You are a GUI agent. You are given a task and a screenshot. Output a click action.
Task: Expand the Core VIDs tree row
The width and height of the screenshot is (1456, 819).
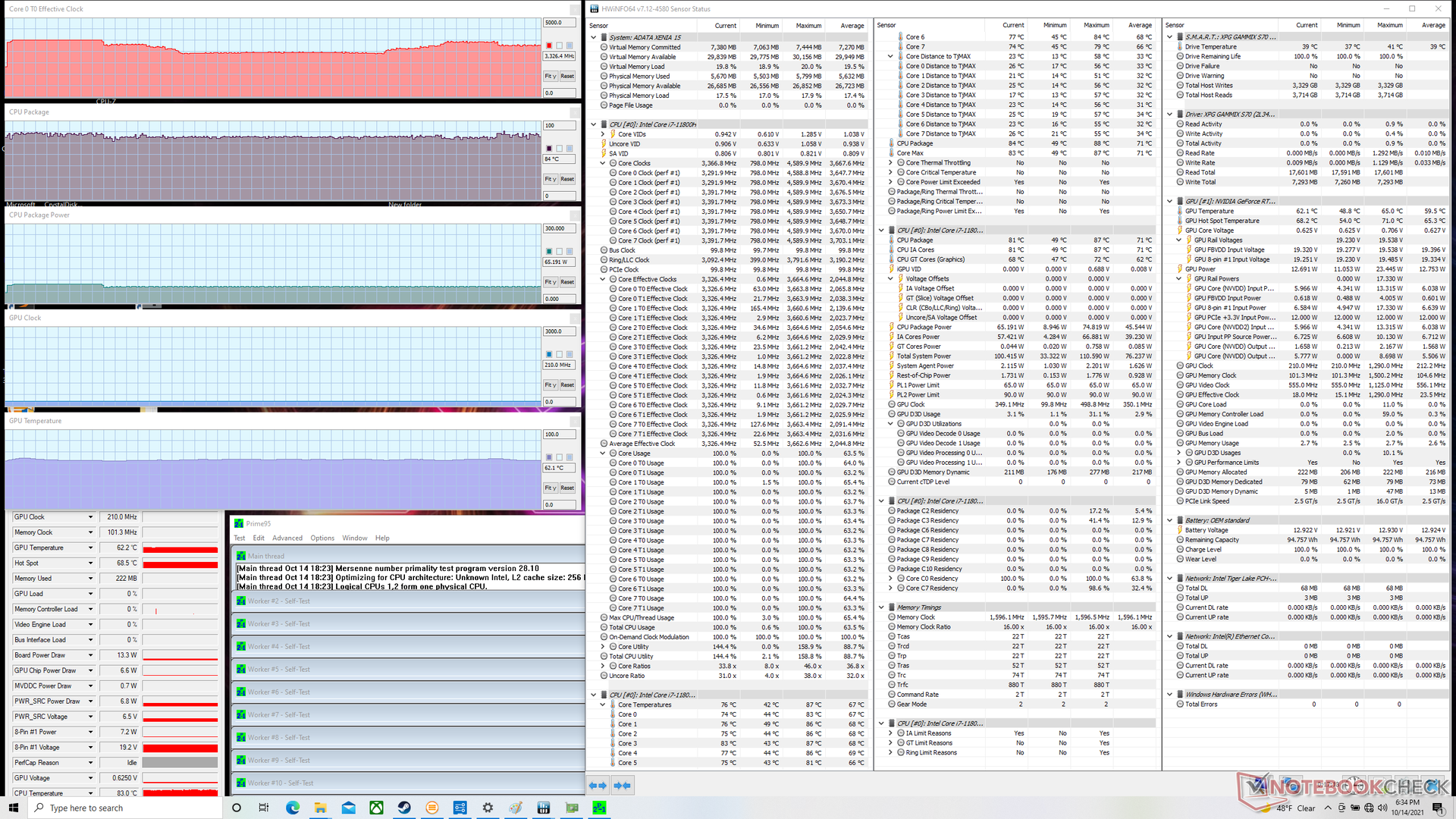(x=603, y=134)
